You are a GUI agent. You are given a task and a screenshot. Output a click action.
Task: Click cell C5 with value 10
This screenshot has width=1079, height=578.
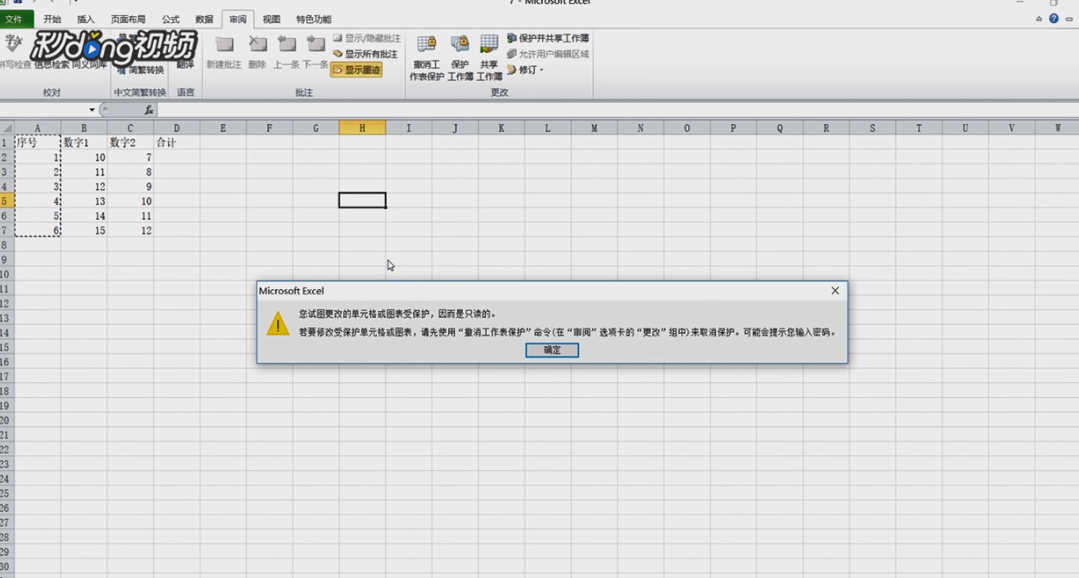130,201
